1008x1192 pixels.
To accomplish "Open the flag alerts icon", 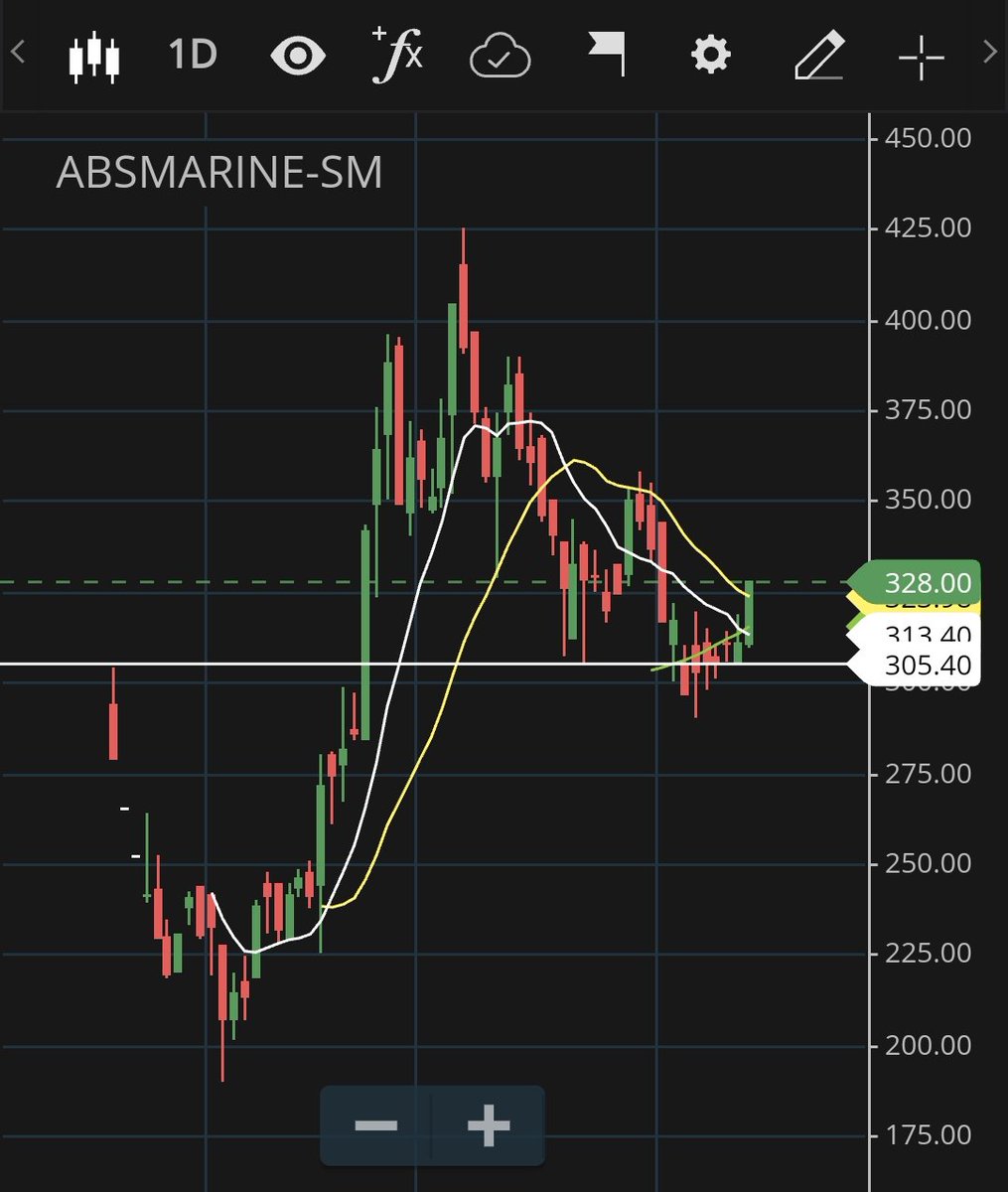I will click(x=606, y=55).
